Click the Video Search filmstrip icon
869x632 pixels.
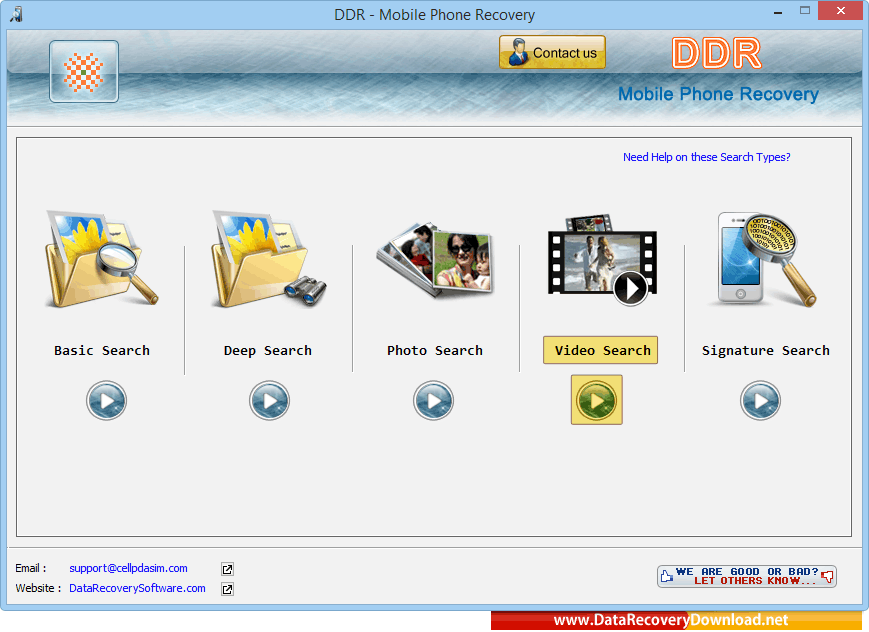[602, 260]
